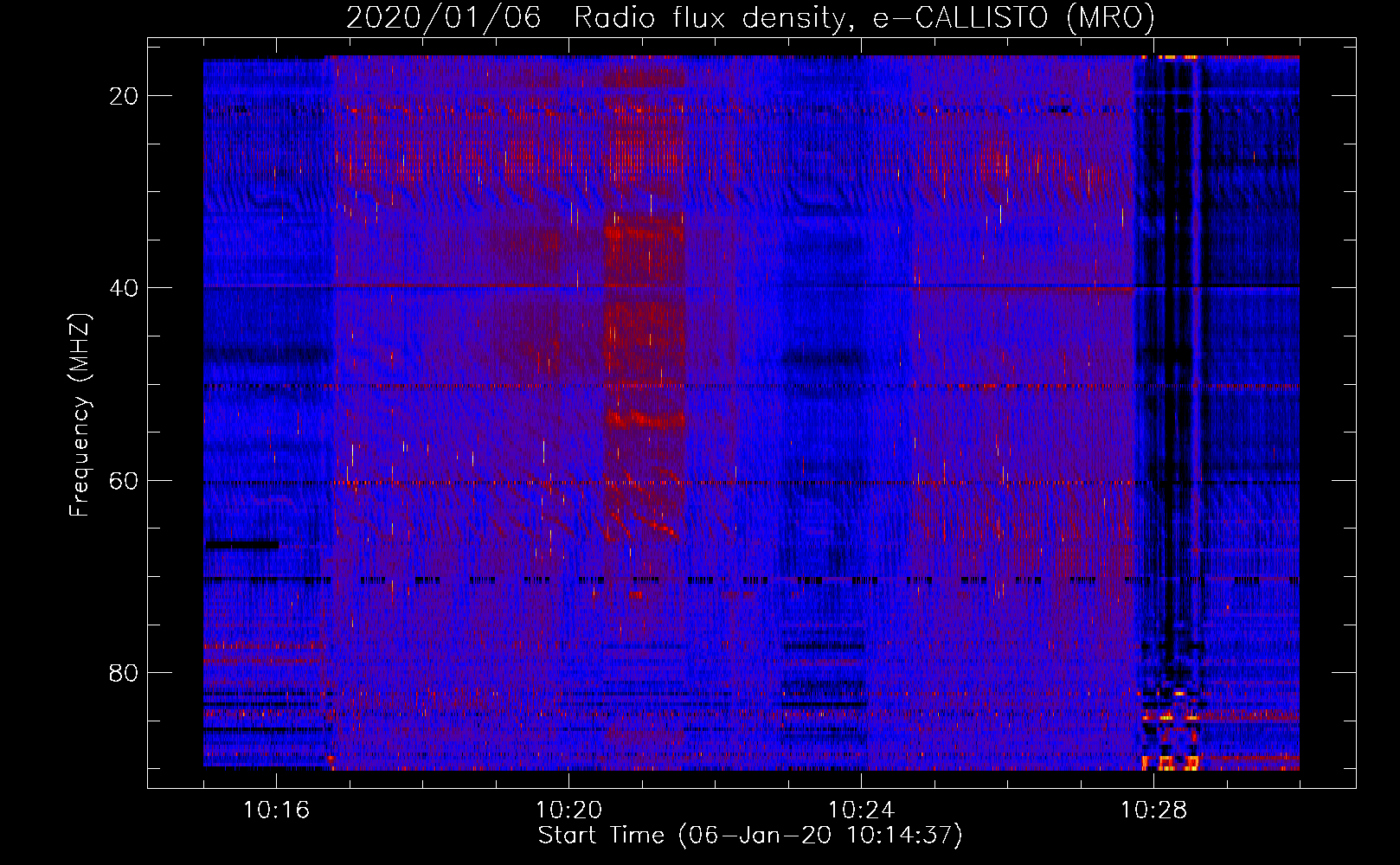Click the '40' frequency tick label
Image resolution: width=1400 pixels, height=865 pixels.
click(x=124, y=288)
